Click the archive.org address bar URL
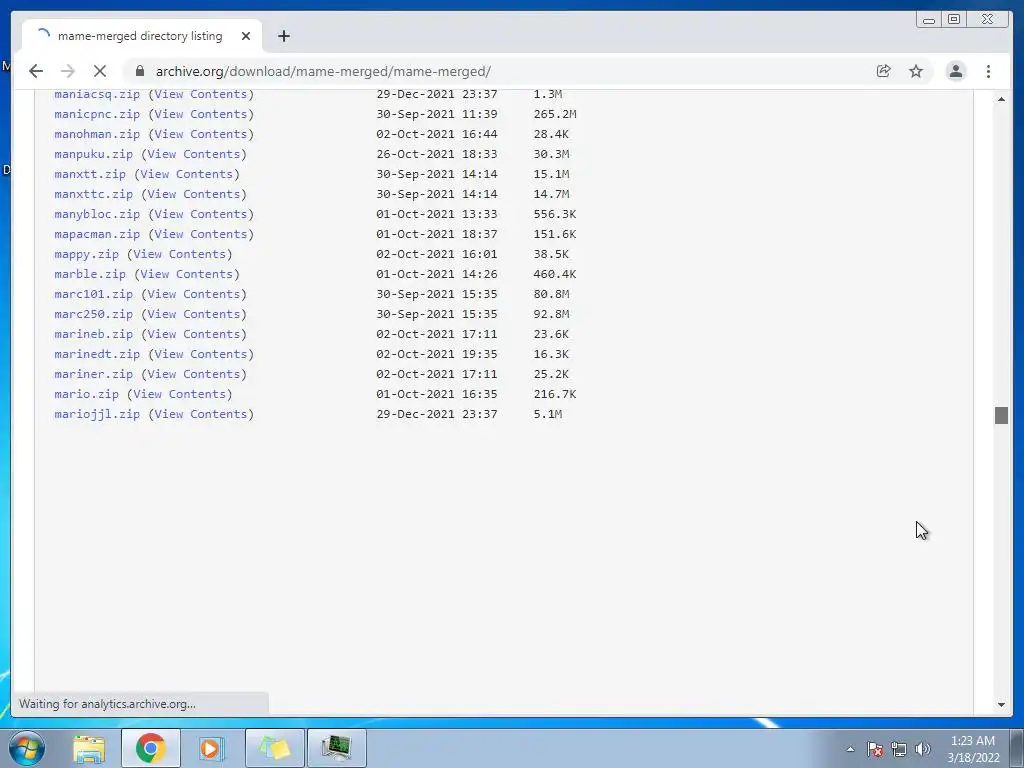1024x768 pixels. (x=323, y=71)
